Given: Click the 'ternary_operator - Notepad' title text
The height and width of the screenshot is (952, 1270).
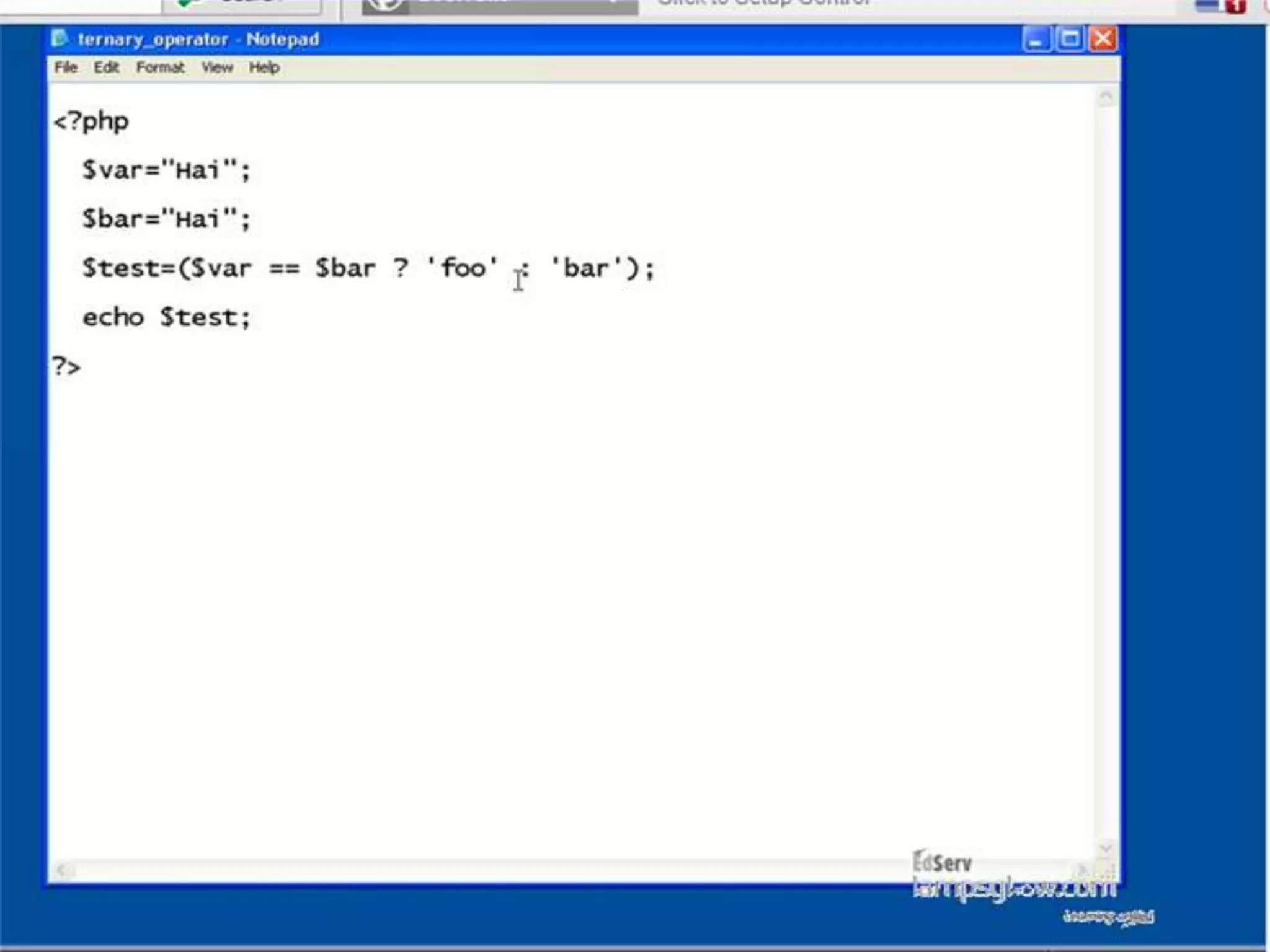Looking at the screenshot, I should [x=198, y=39].
